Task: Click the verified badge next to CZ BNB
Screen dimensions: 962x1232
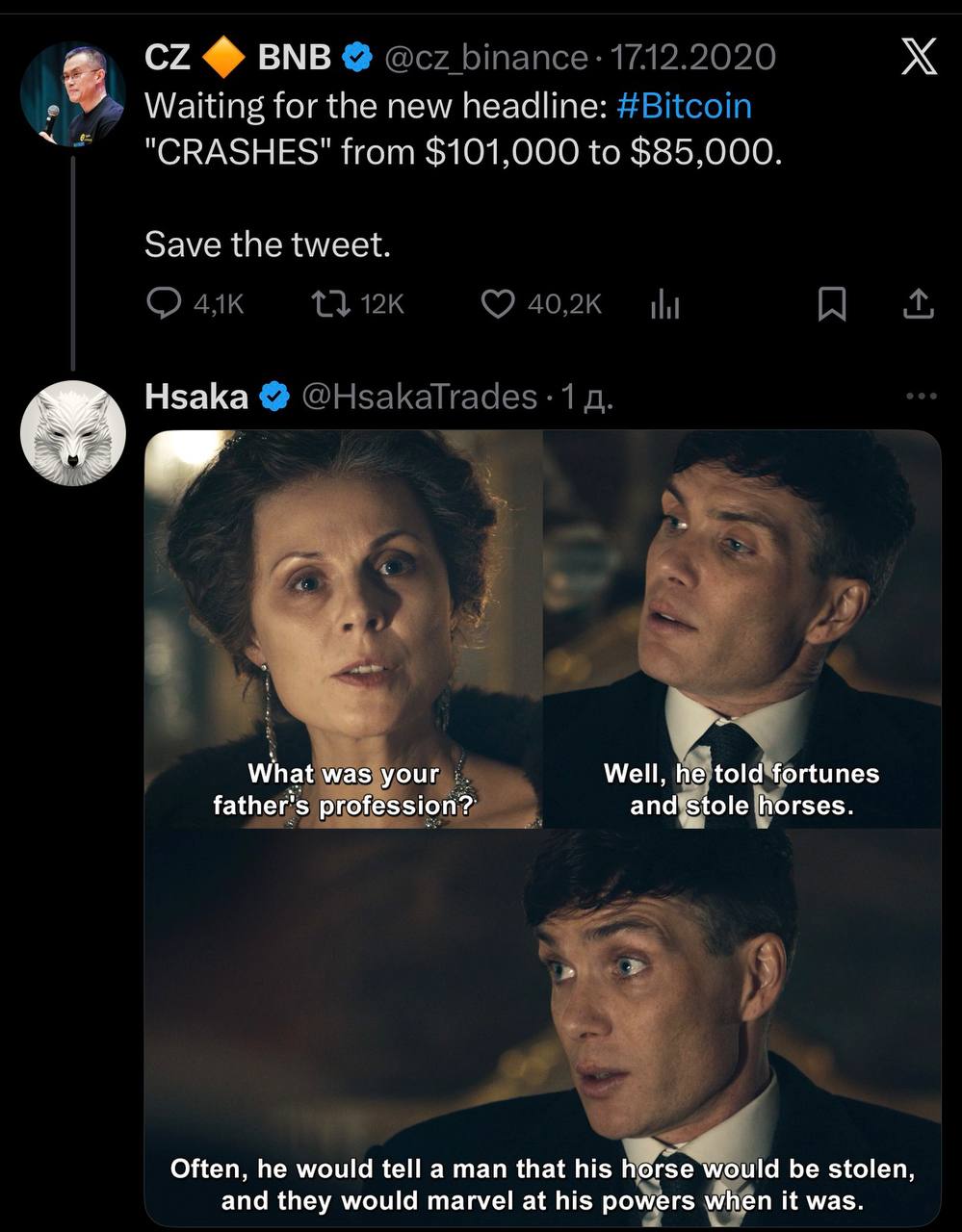Action: pos(356,56)
